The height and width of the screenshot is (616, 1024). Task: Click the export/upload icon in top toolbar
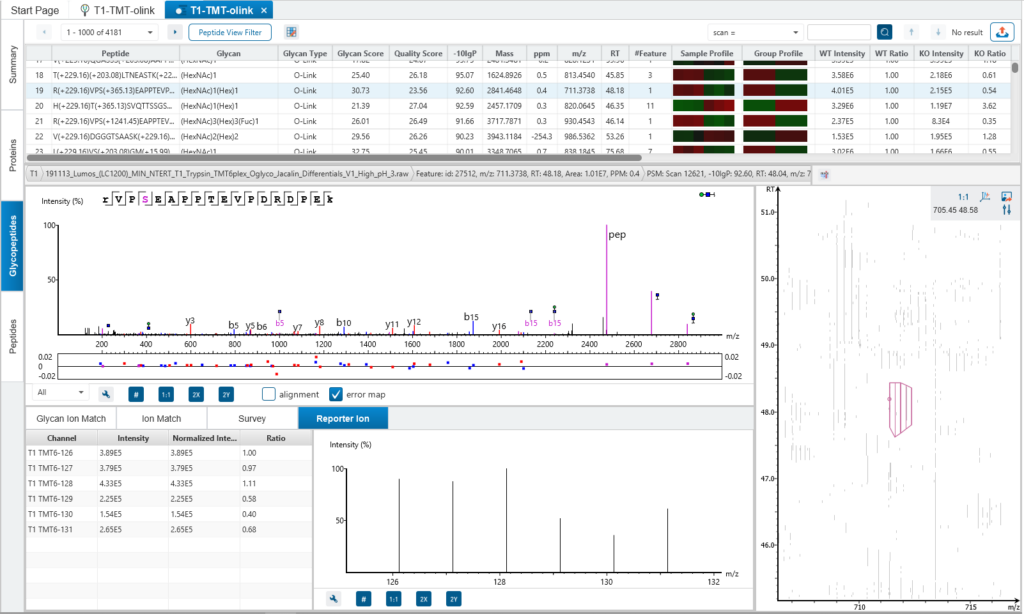click(x=1003, y=32)
